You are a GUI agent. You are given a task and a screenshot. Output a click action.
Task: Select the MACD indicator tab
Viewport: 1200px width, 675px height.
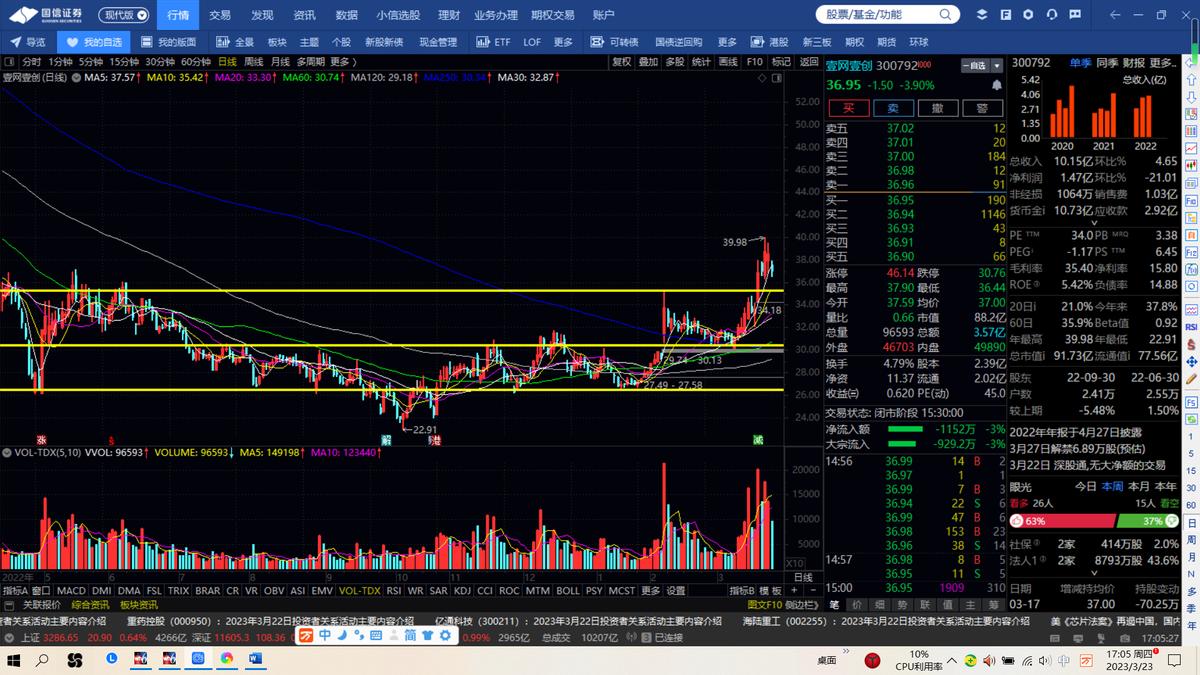pos(71,590)
